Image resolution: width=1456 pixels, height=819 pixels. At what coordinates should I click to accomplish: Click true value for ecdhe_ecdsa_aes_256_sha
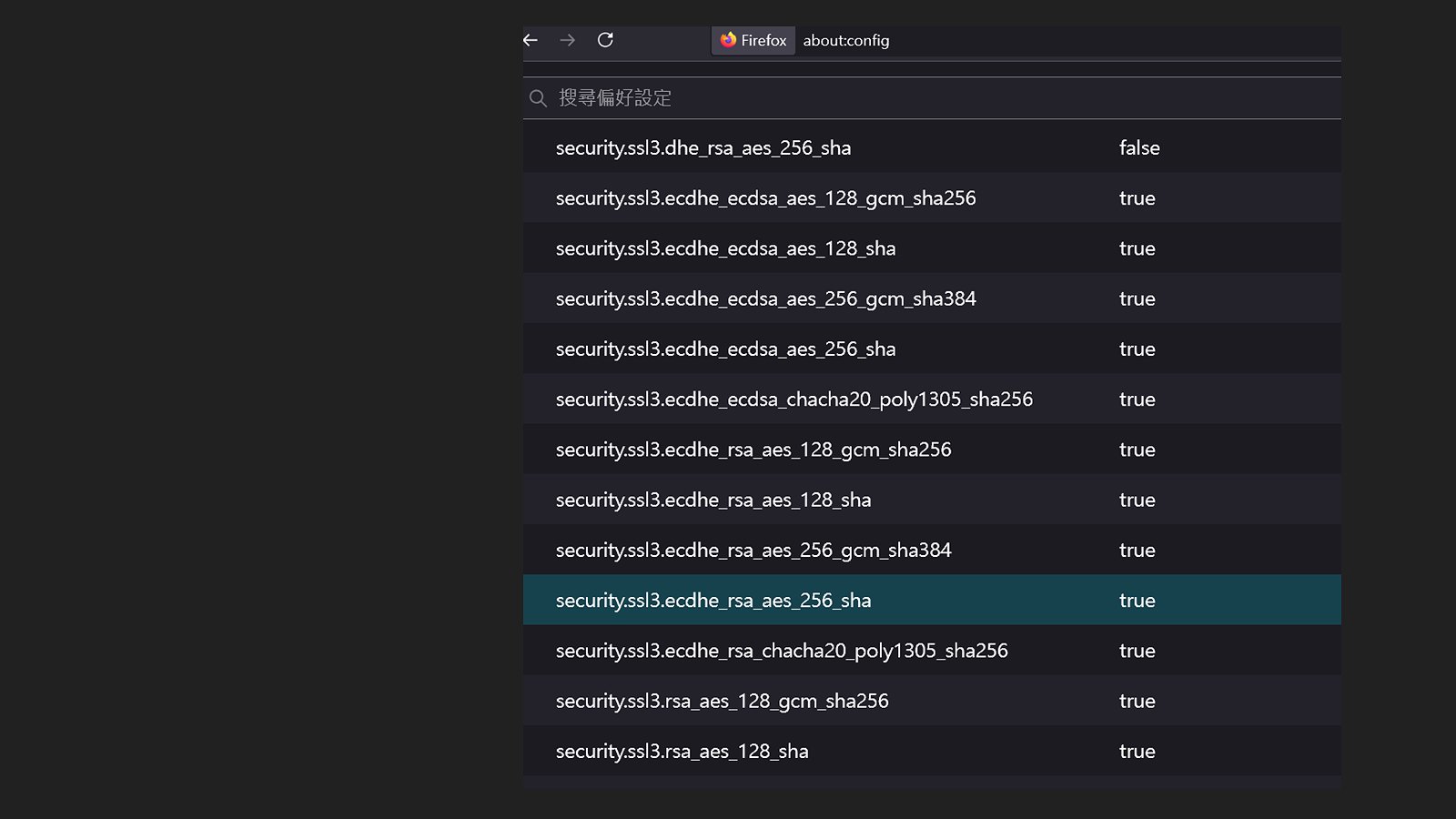click(x=1137, y=349)
